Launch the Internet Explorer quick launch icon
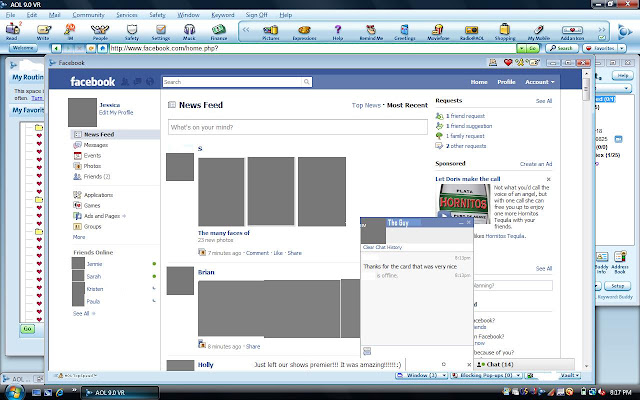Image resolution: width=640 pixels, height=400 pixels. (60, 392)
